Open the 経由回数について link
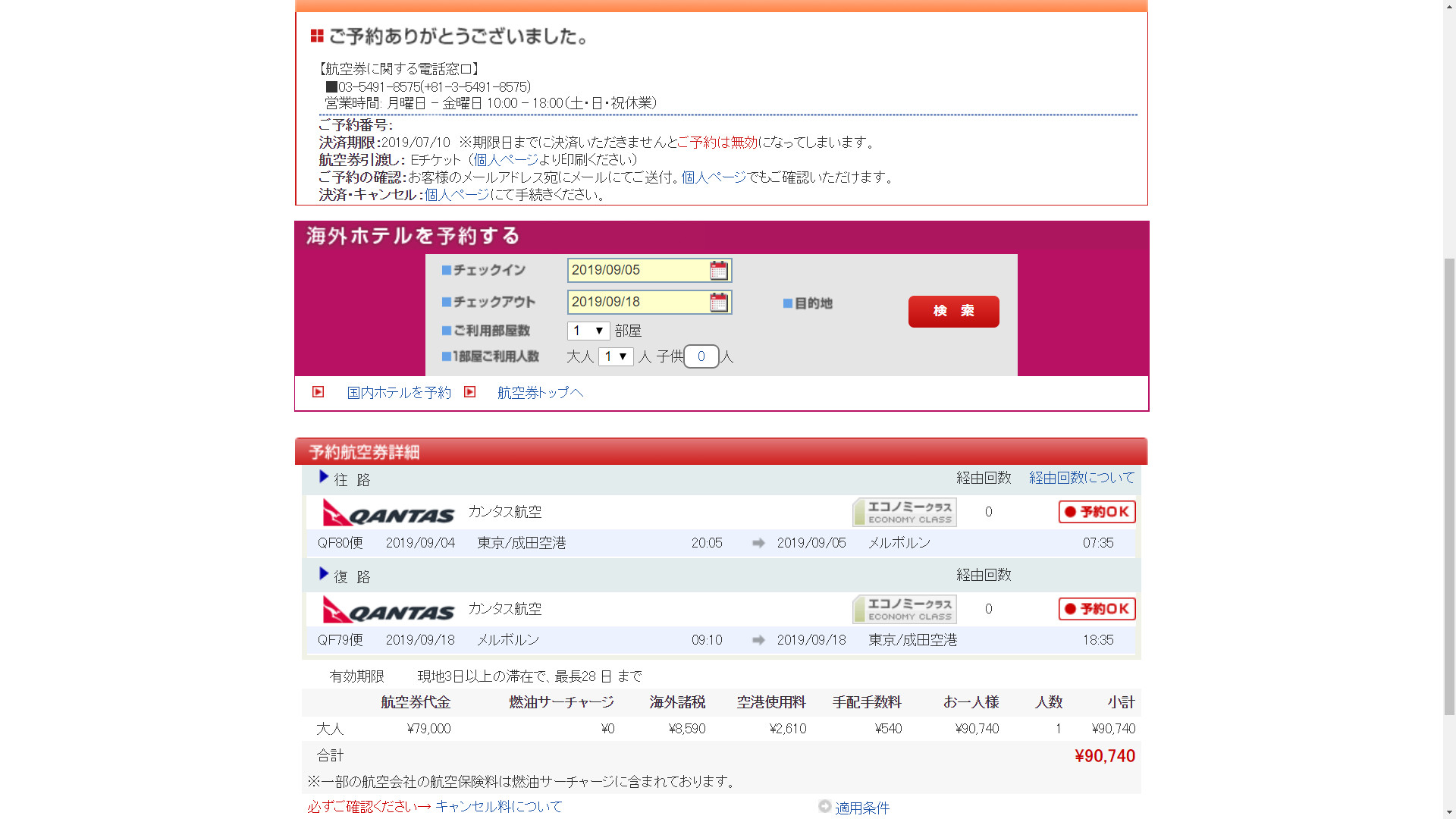The height and width of the screenshot is (819, 1456). (1081, 478)
